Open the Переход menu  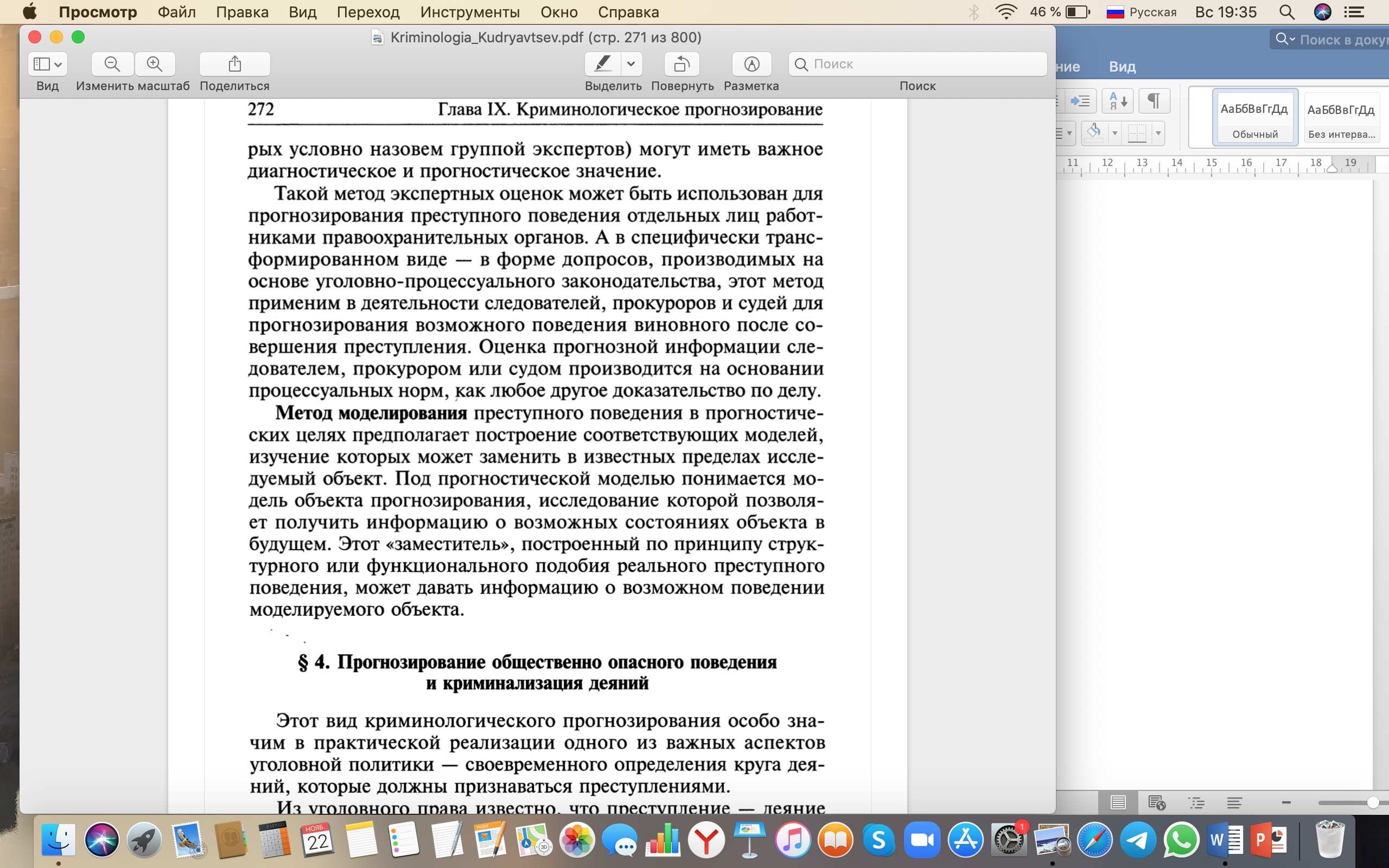(x=368, y=12)
